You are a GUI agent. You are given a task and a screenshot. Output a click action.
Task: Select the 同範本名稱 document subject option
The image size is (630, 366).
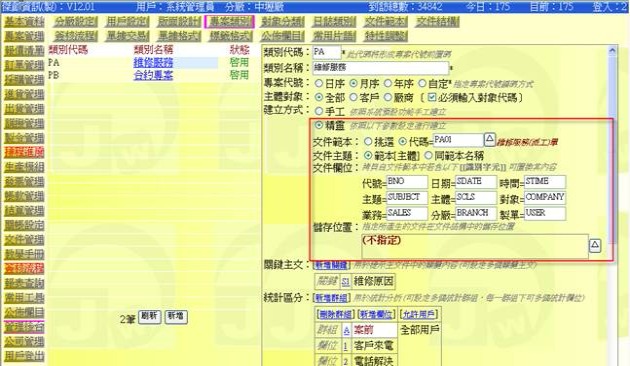[428, 155]
